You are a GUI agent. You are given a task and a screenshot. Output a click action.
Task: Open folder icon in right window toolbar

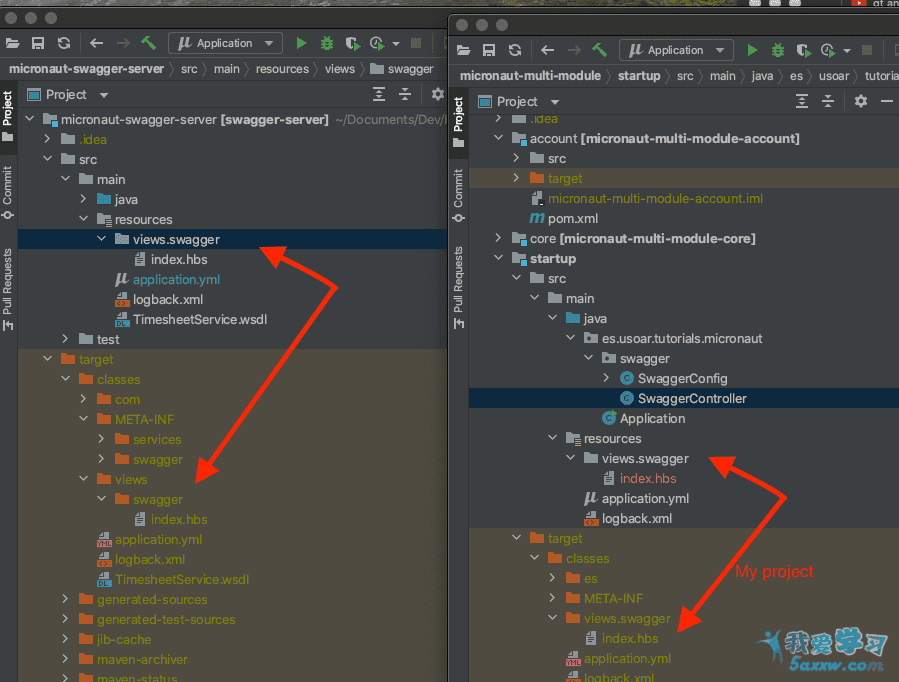coord(463,50)
